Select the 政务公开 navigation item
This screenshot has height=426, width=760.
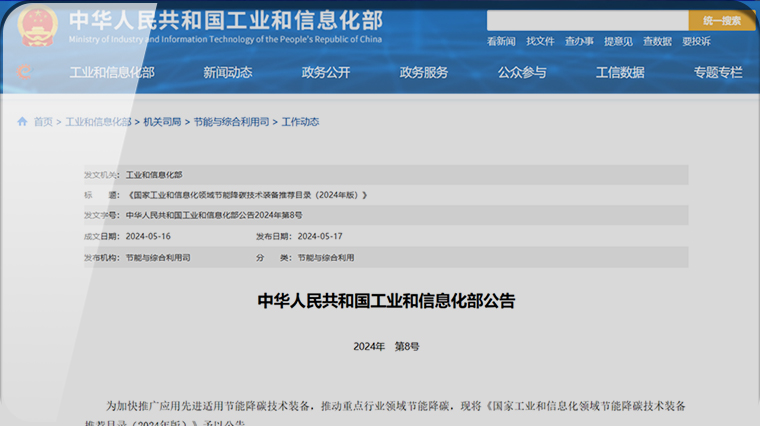[326, 73]
